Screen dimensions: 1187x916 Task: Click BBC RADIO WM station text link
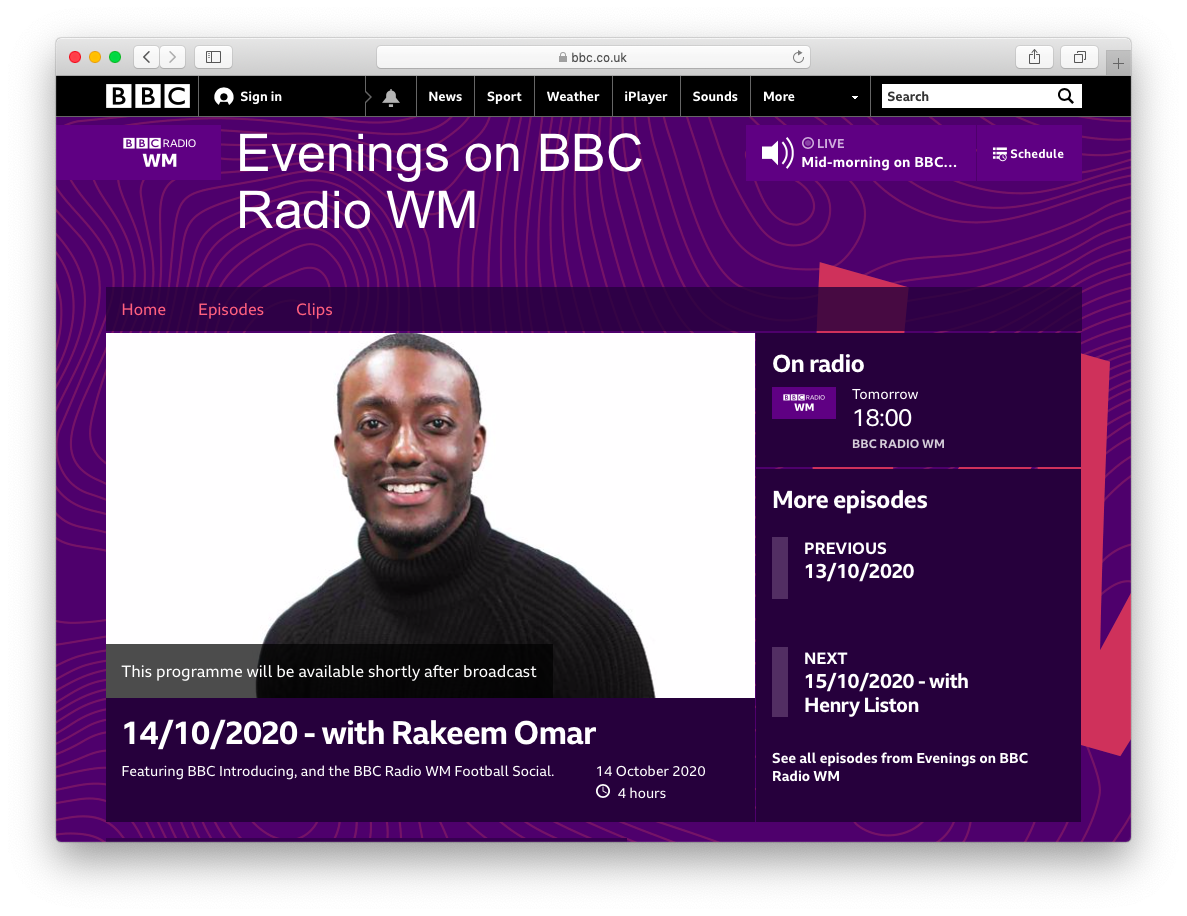tap(899, 444)
